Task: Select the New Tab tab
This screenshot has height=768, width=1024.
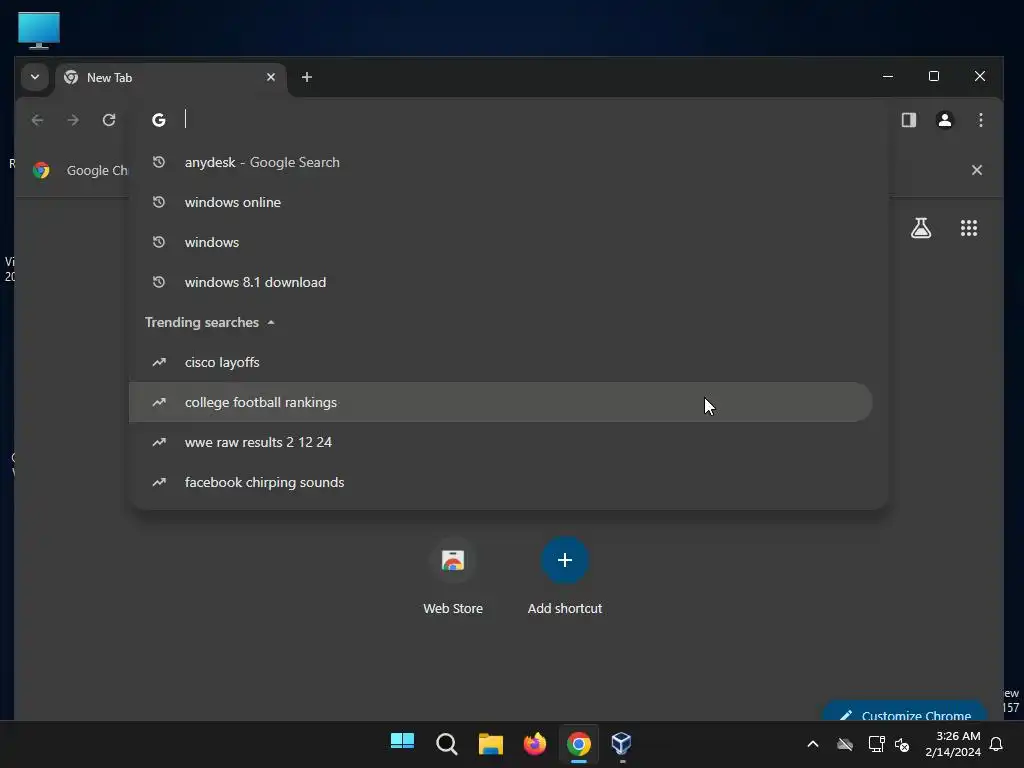Action: [x=171, y=78]
